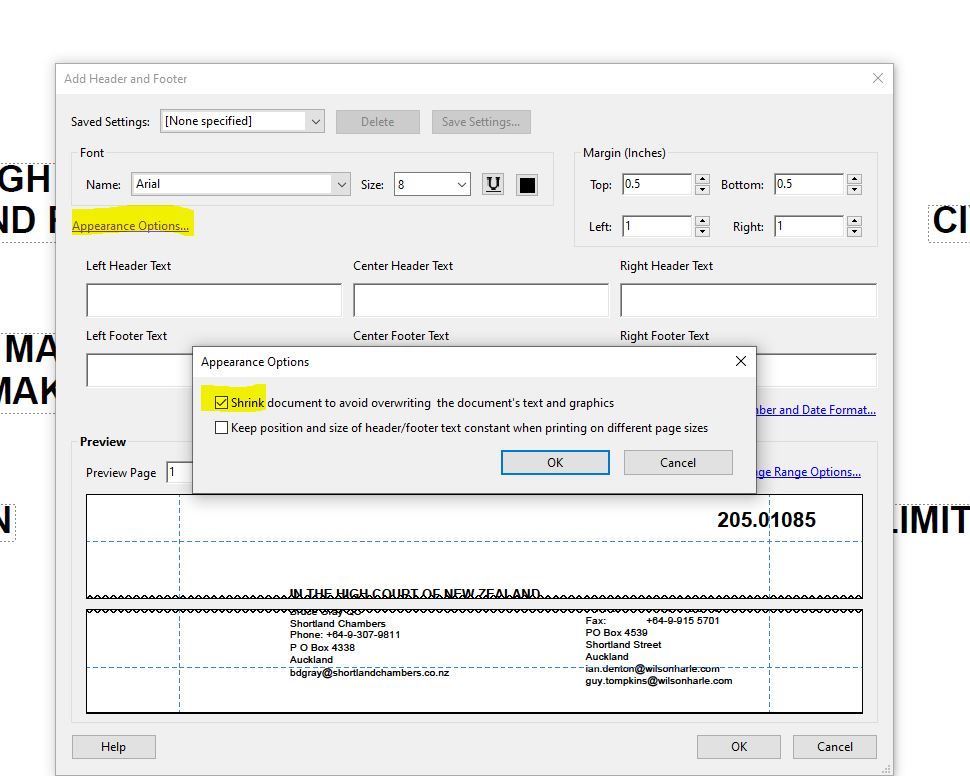Increase the Right margin value
The image size is (970, 776).
[x=854, y=221]
